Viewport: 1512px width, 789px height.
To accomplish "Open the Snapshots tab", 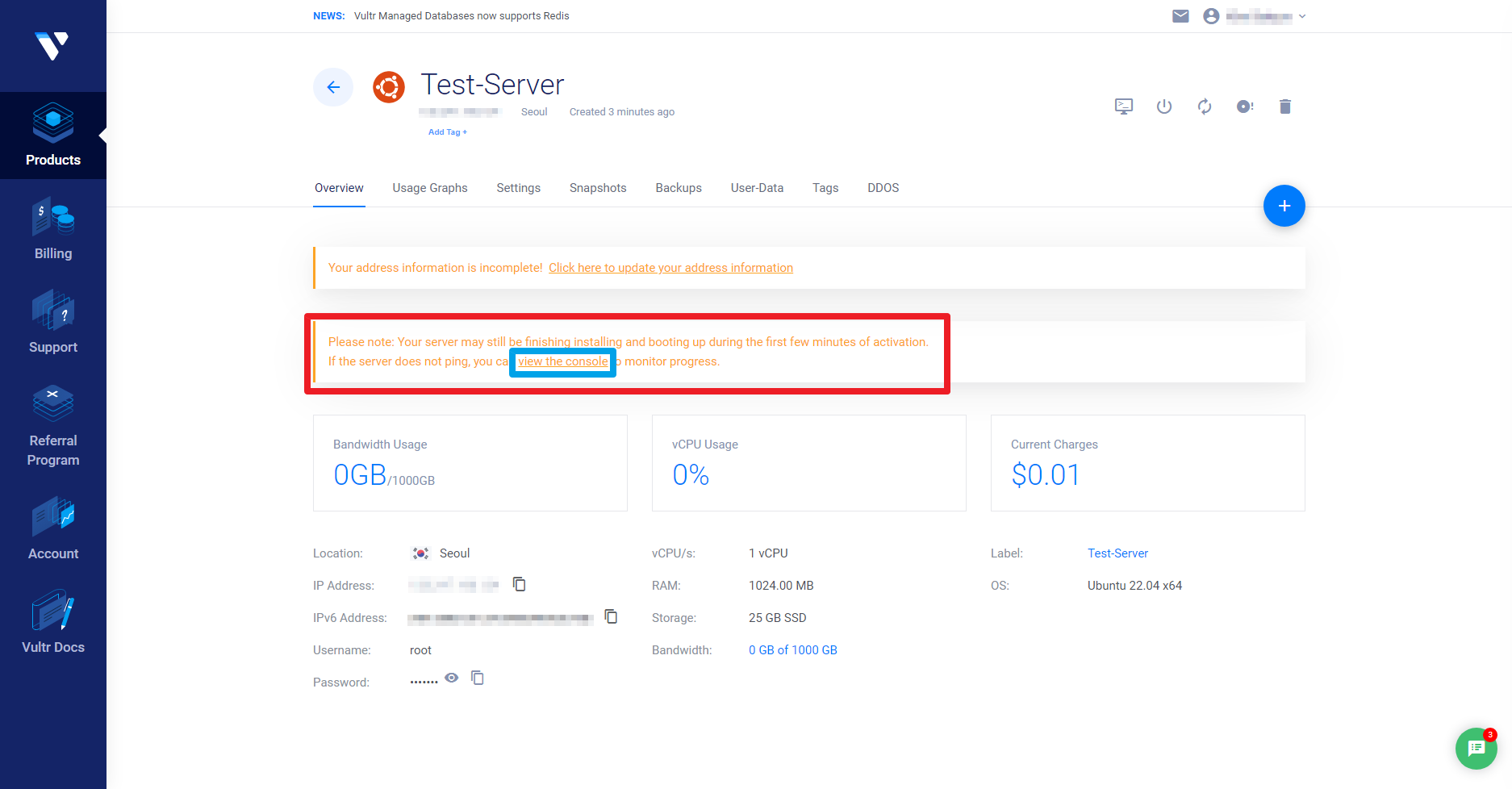I will coord(598,188).
